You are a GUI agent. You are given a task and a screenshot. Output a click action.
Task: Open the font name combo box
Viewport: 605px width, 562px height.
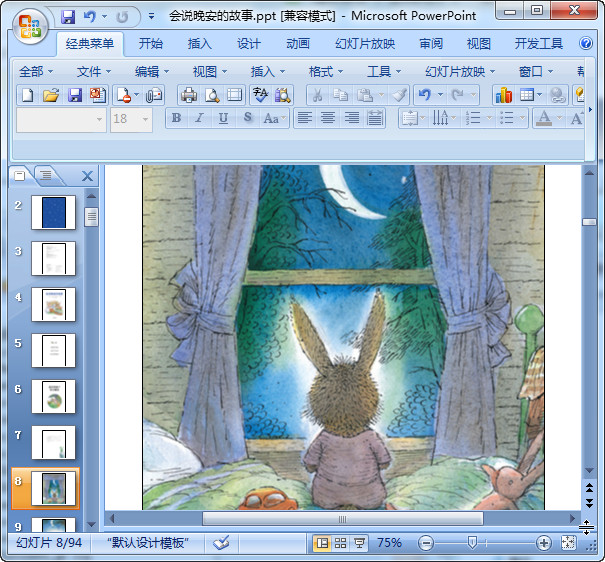click(x=61, y=120)
